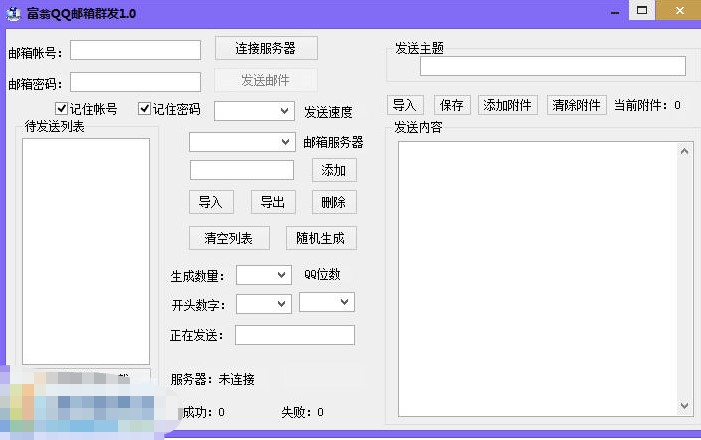Viewport: 701px width, 440px height.
Task: Click the 当前附件: 0 label
Action: coord(647,106)
